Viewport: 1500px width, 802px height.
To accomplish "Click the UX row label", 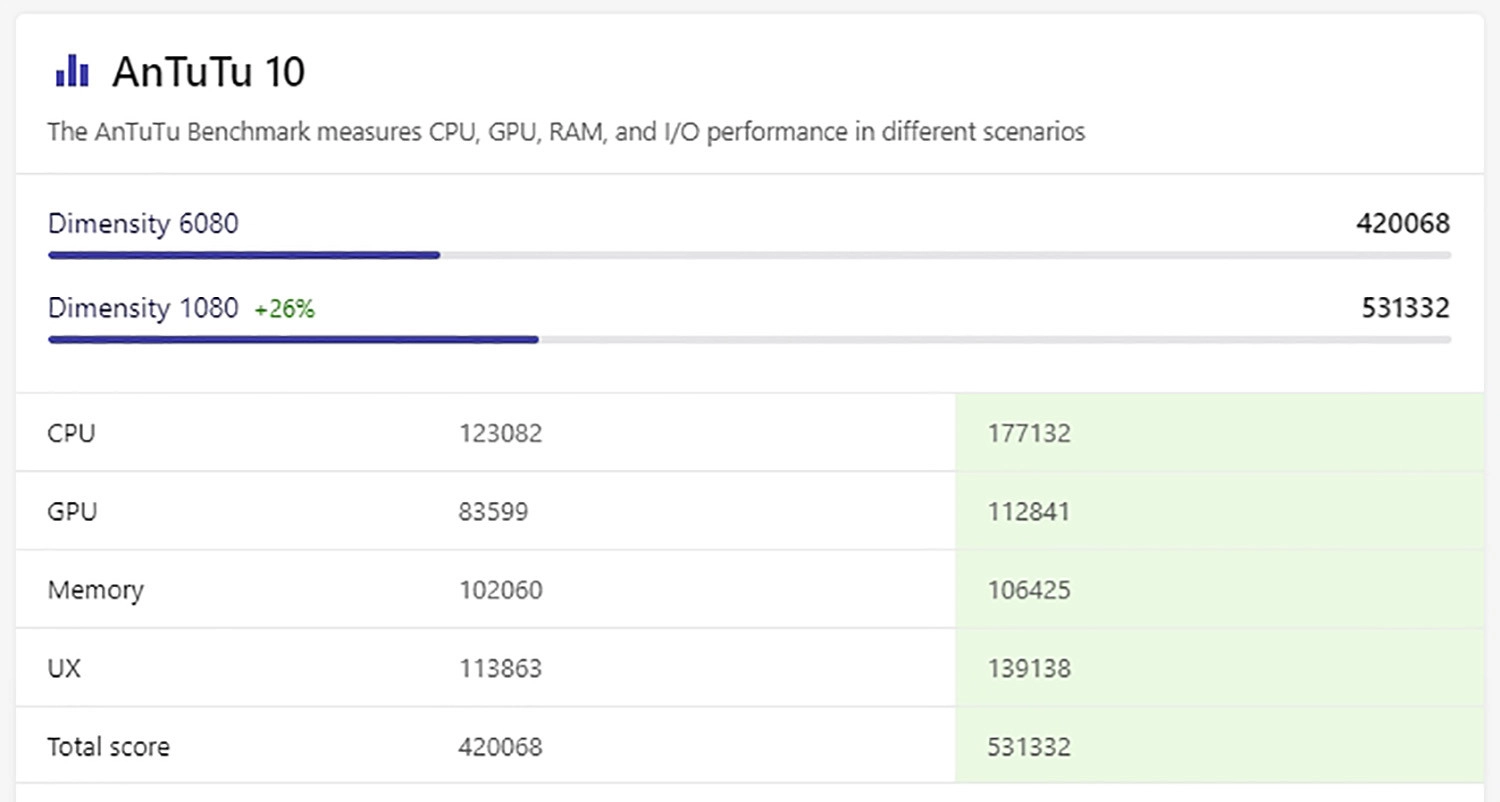I will (64, 668).
